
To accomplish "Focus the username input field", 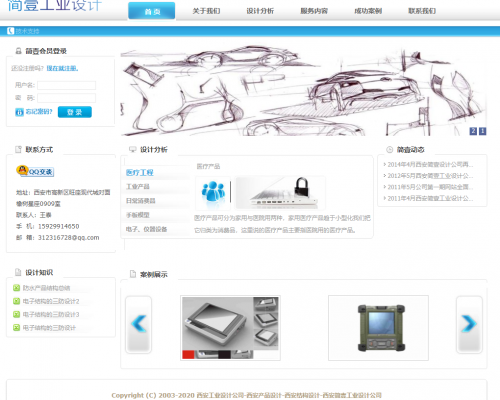I will tap(67, 85).
